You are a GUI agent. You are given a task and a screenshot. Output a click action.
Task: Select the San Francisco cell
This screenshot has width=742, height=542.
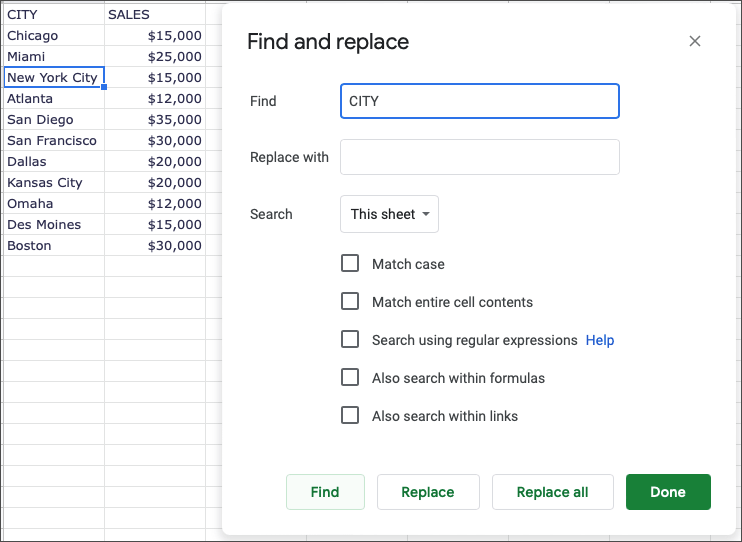pyautogui.click(x=54, y=140)
